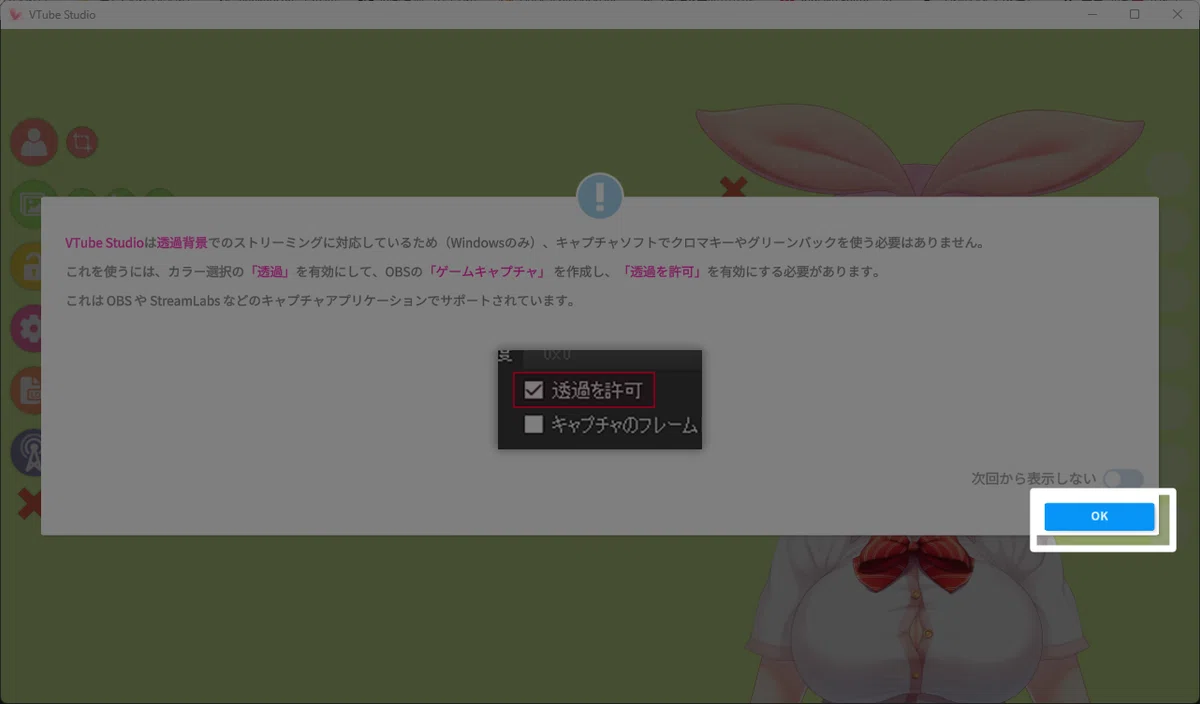Viewport: 1200px width, 704px height.
Task: Close the VTube Studio window
Action: (1177, 14)
